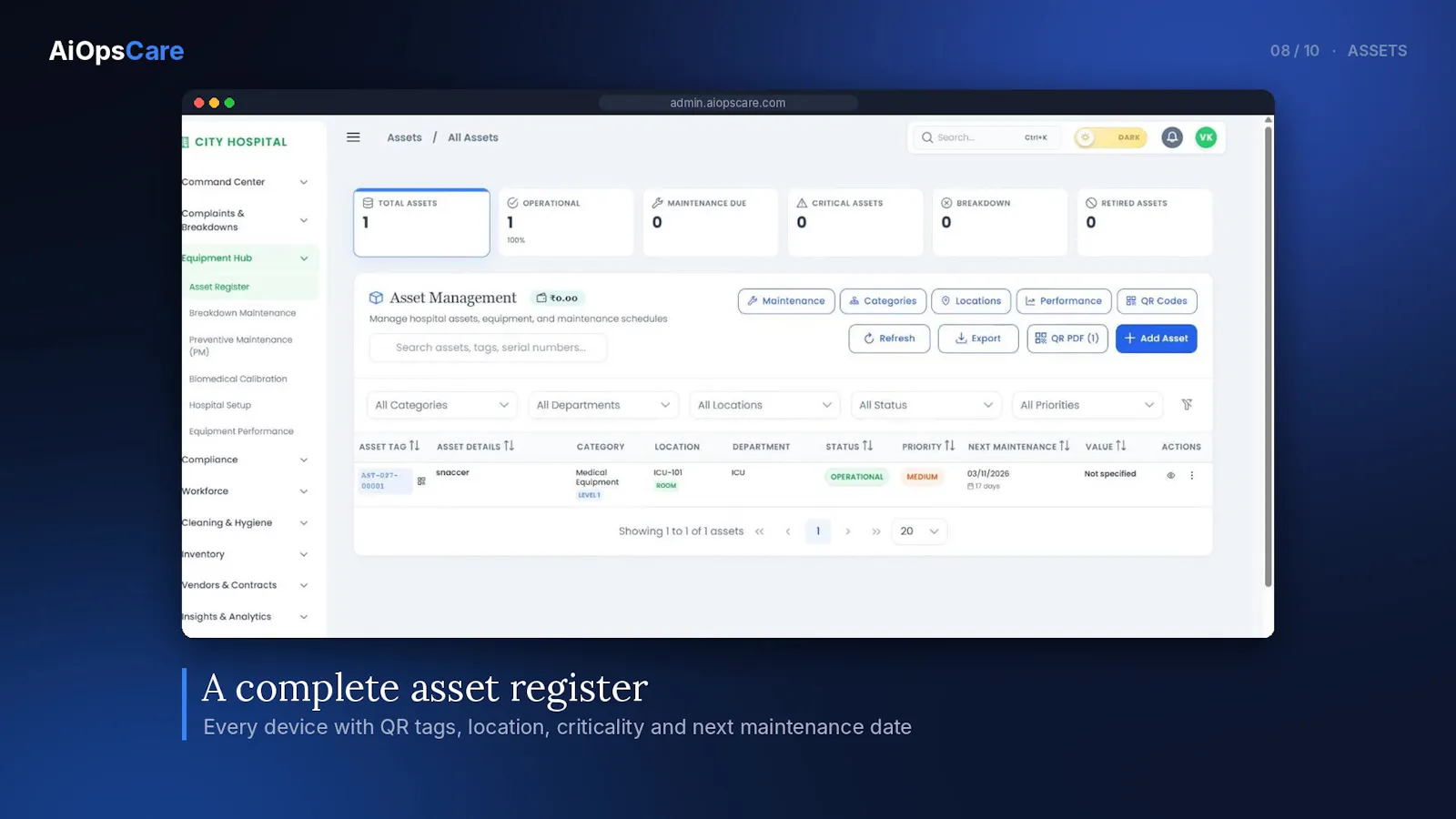1456x819 pixels.
Task: Clear filters with the funnel icon
Action: 1187,405
